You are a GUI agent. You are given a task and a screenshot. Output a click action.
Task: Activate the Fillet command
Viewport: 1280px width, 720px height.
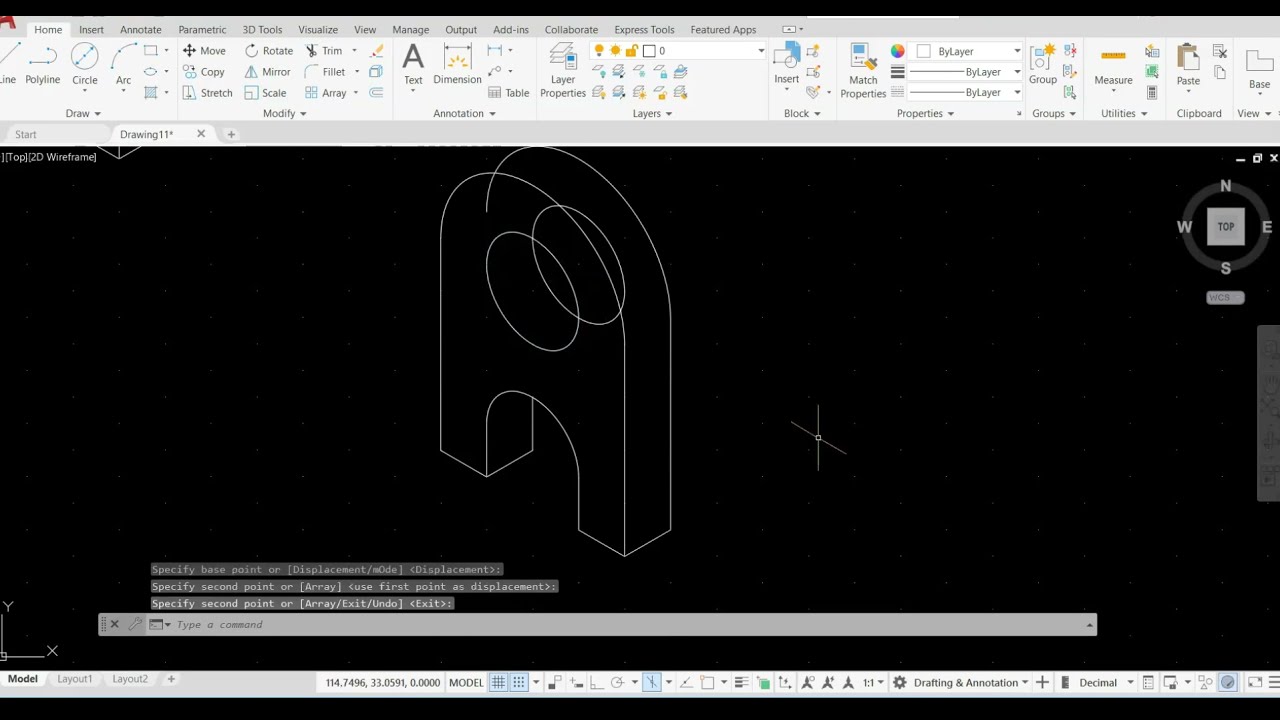click(325, 72)
